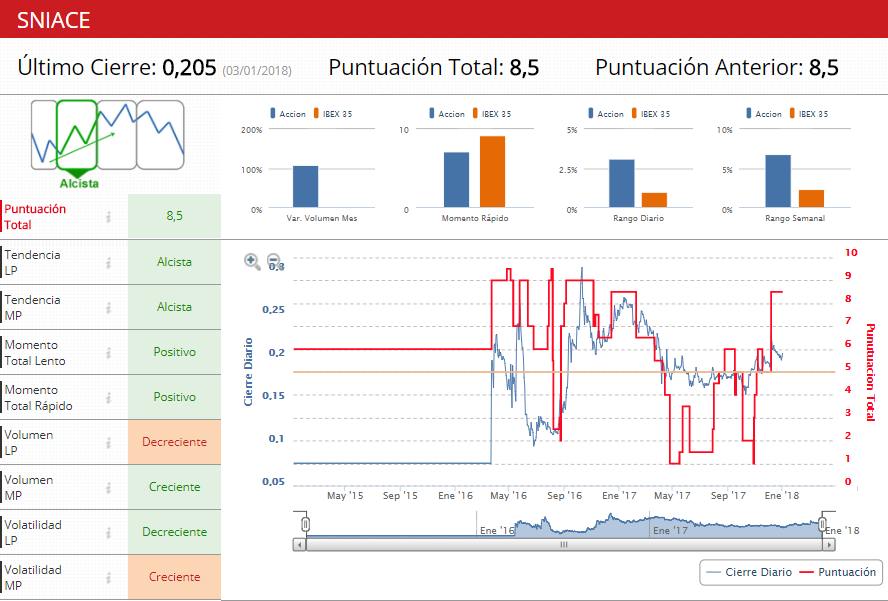
Task: Click right handle of chart range navigator
Action: 822,524
